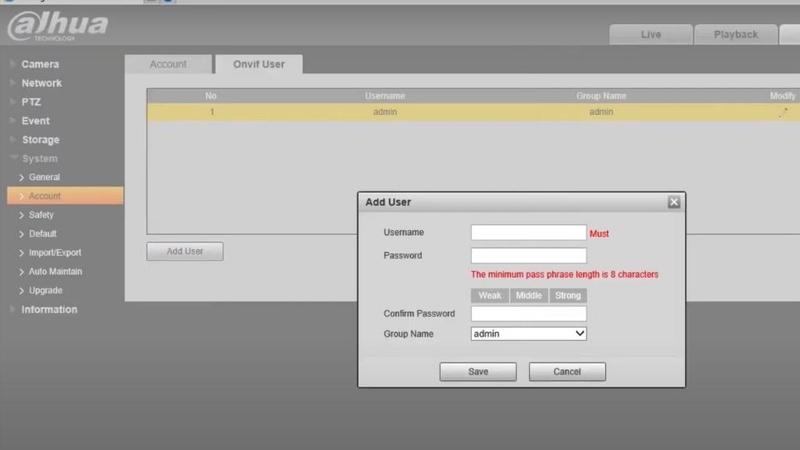Click Cancel in the Add User dialog
This screenshot has height=450, width=800.
[x=567, y=371]
